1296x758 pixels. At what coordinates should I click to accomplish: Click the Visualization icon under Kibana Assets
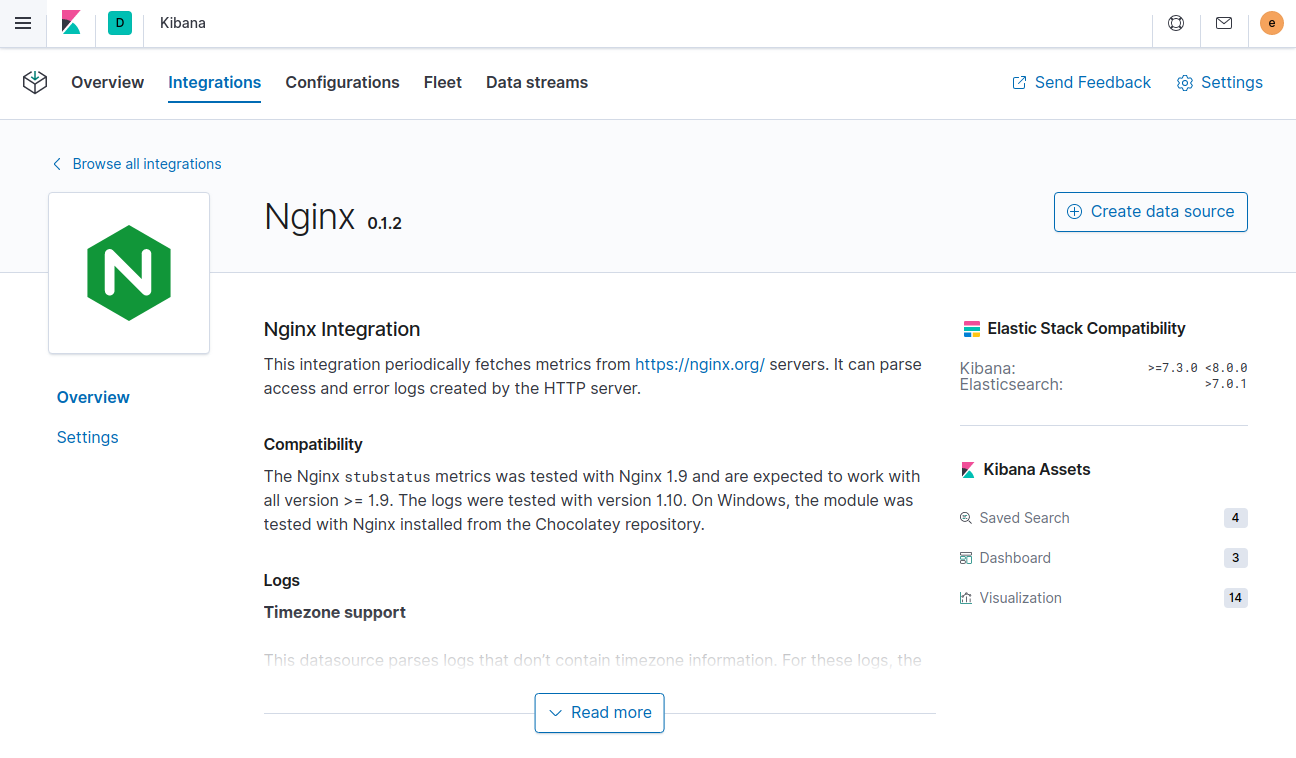coord(965,597)
